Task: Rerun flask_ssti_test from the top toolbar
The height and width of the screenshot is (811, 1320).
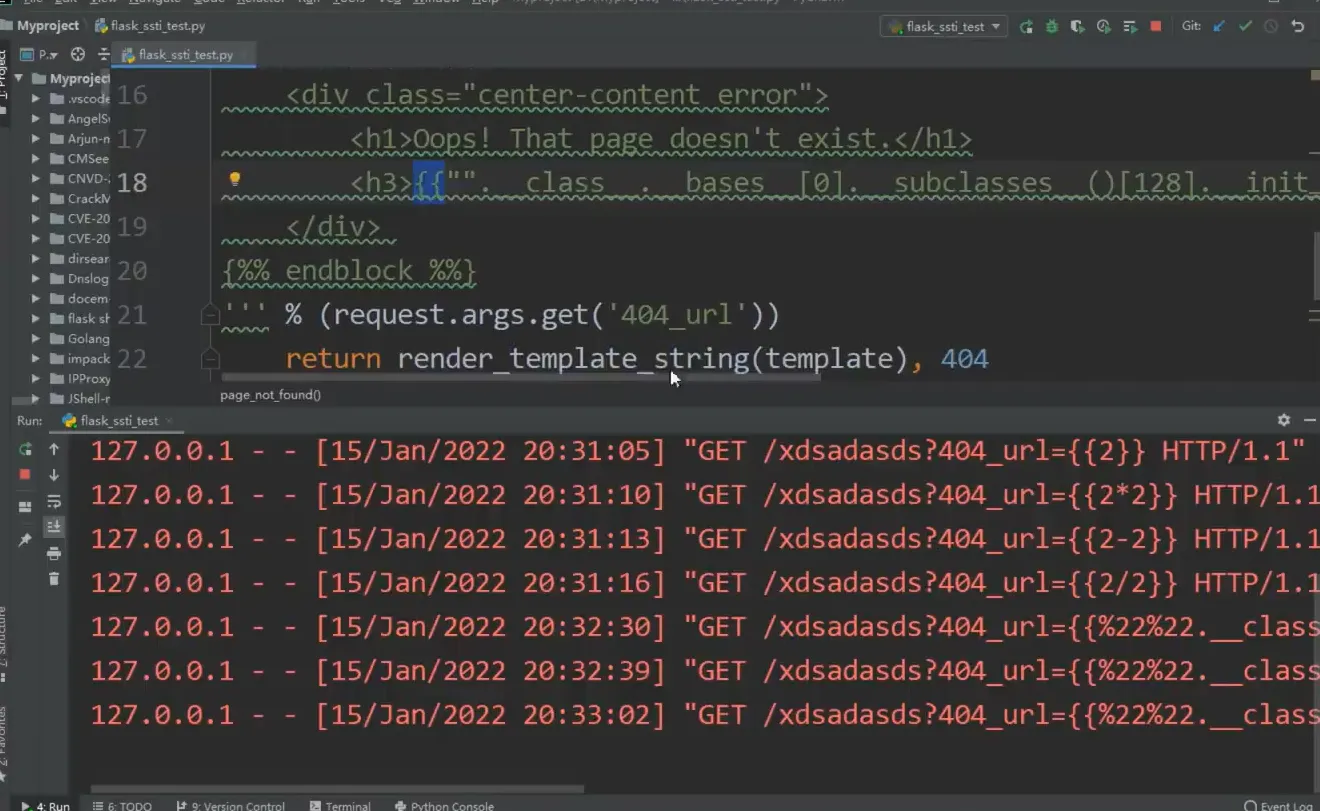Action: tap(1026, 27)
